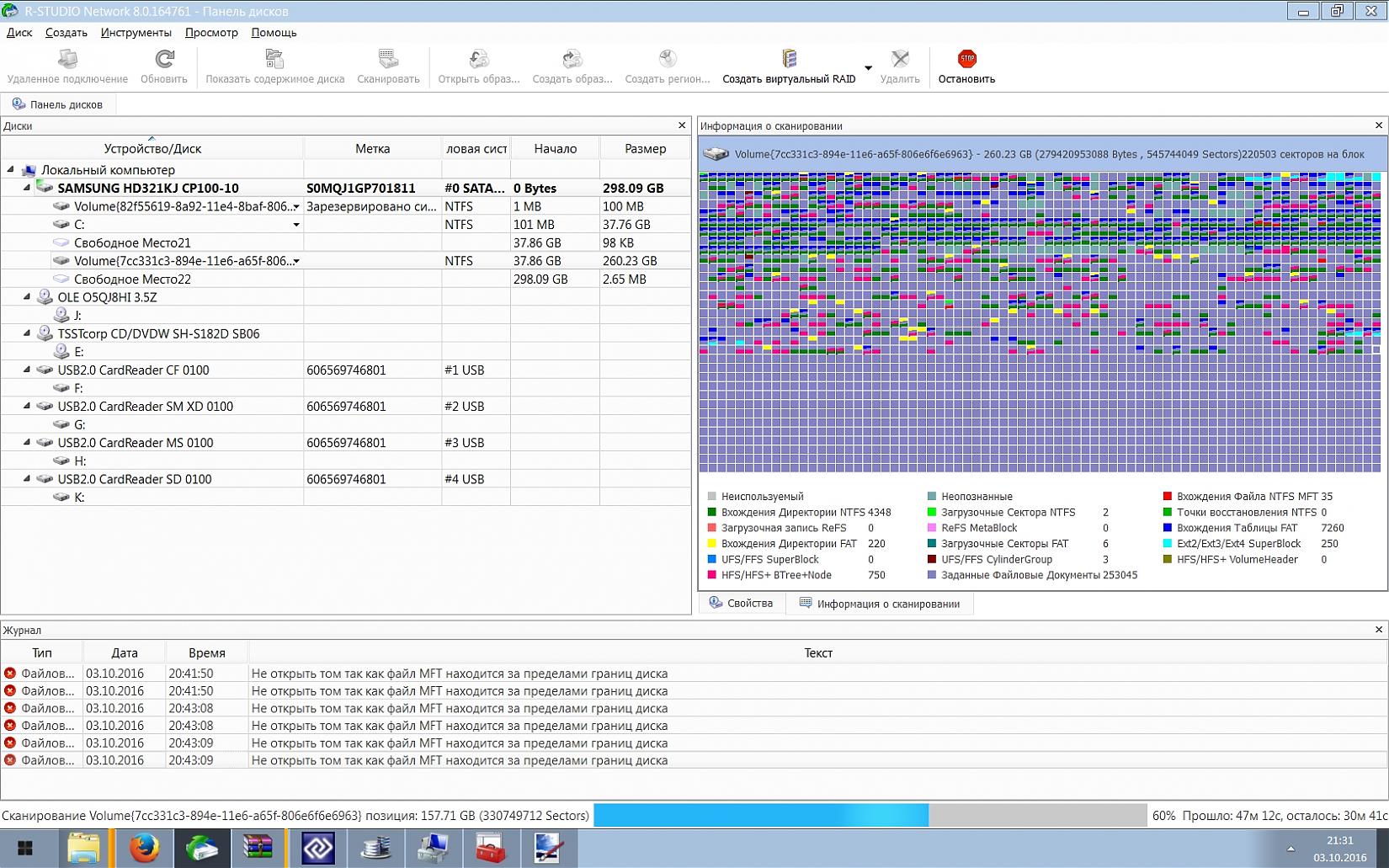Click the red Stop scan icon
Screen dimensions: 1389x868
[x=966, y=59]
